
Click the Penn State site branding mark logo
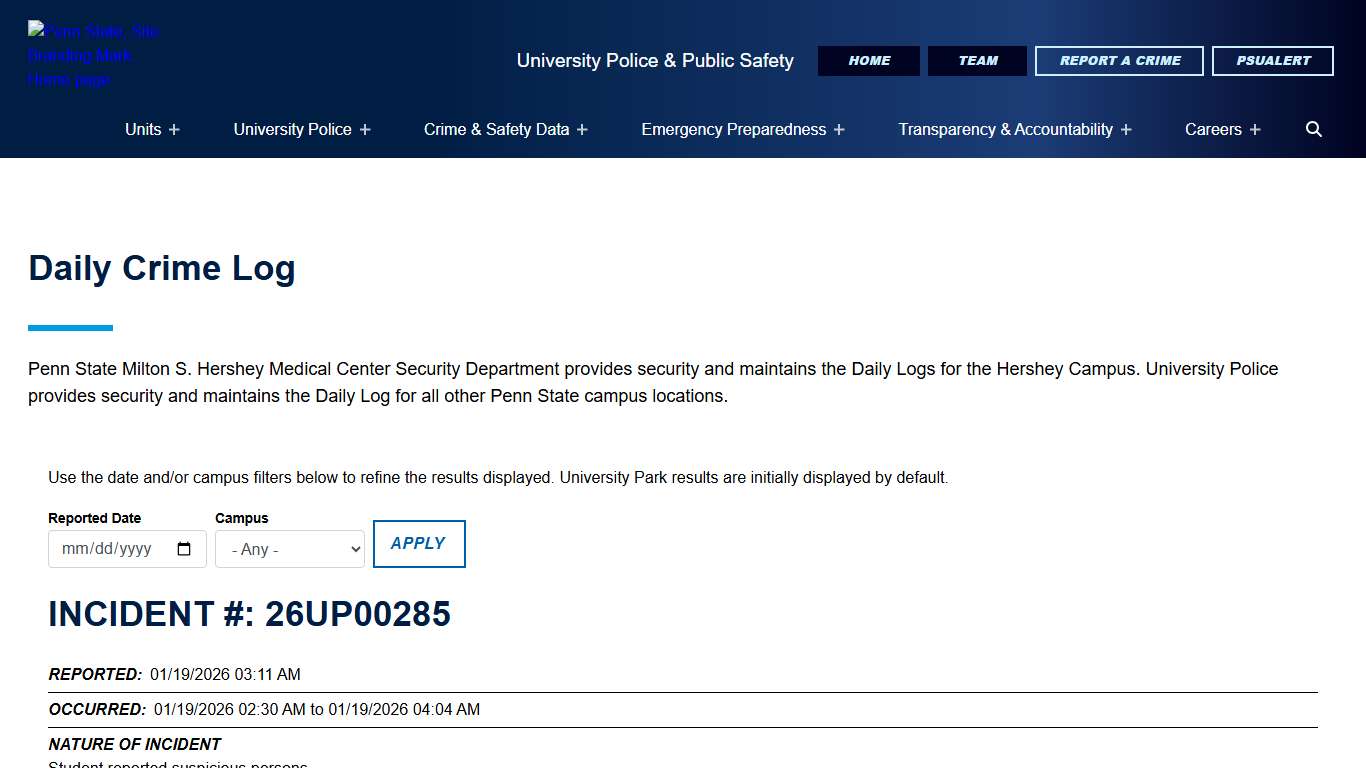pyautogui.click(x=93, y=54)
